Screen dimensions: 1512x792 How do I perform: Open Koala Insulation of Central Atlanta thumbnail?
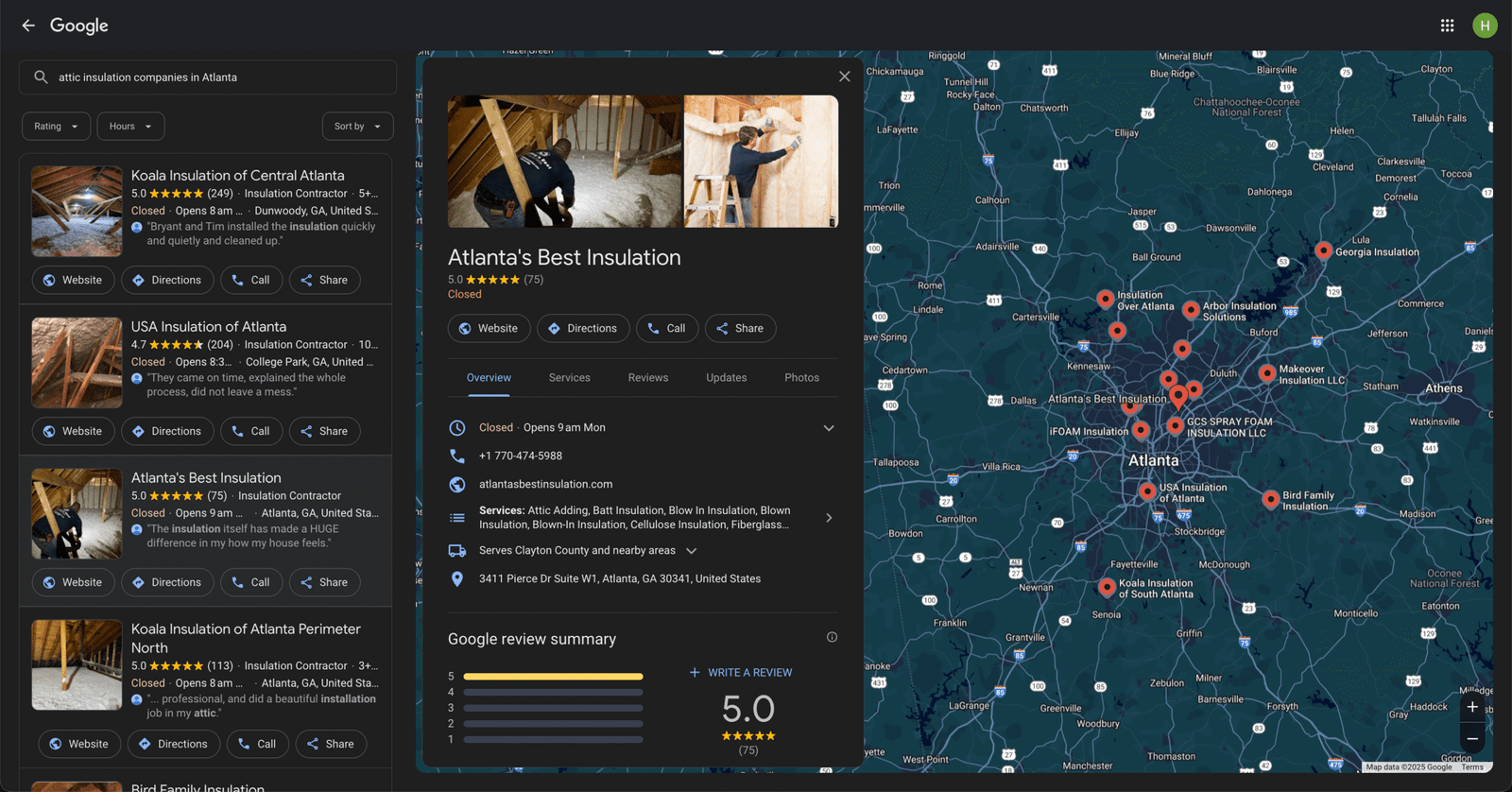(x=77, y=212)
